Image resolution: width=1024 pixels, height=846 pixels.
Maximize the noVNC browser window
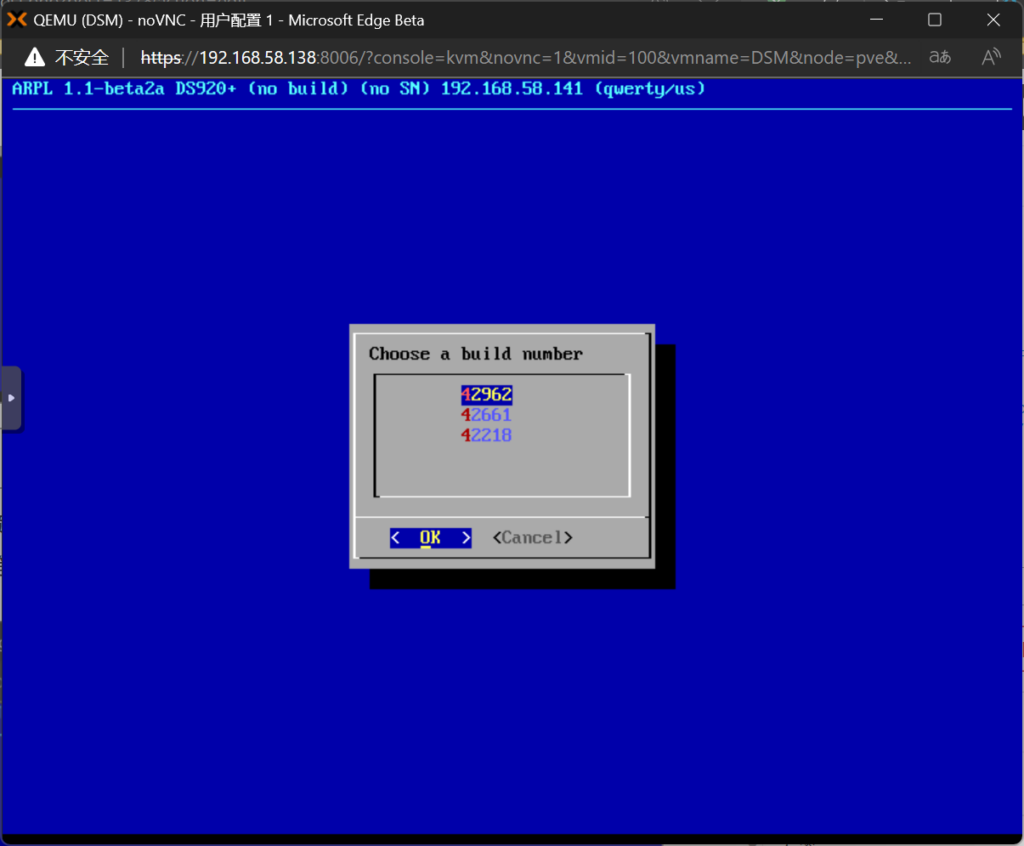(x=934, y=20)
